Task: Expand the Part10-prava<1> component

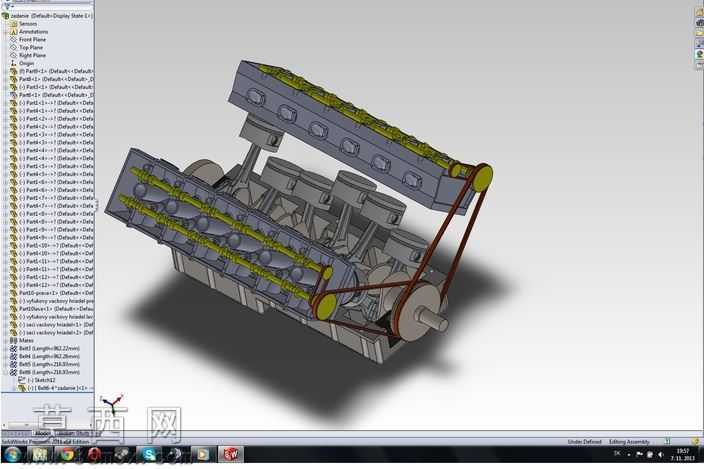Action: pos(5,293)
